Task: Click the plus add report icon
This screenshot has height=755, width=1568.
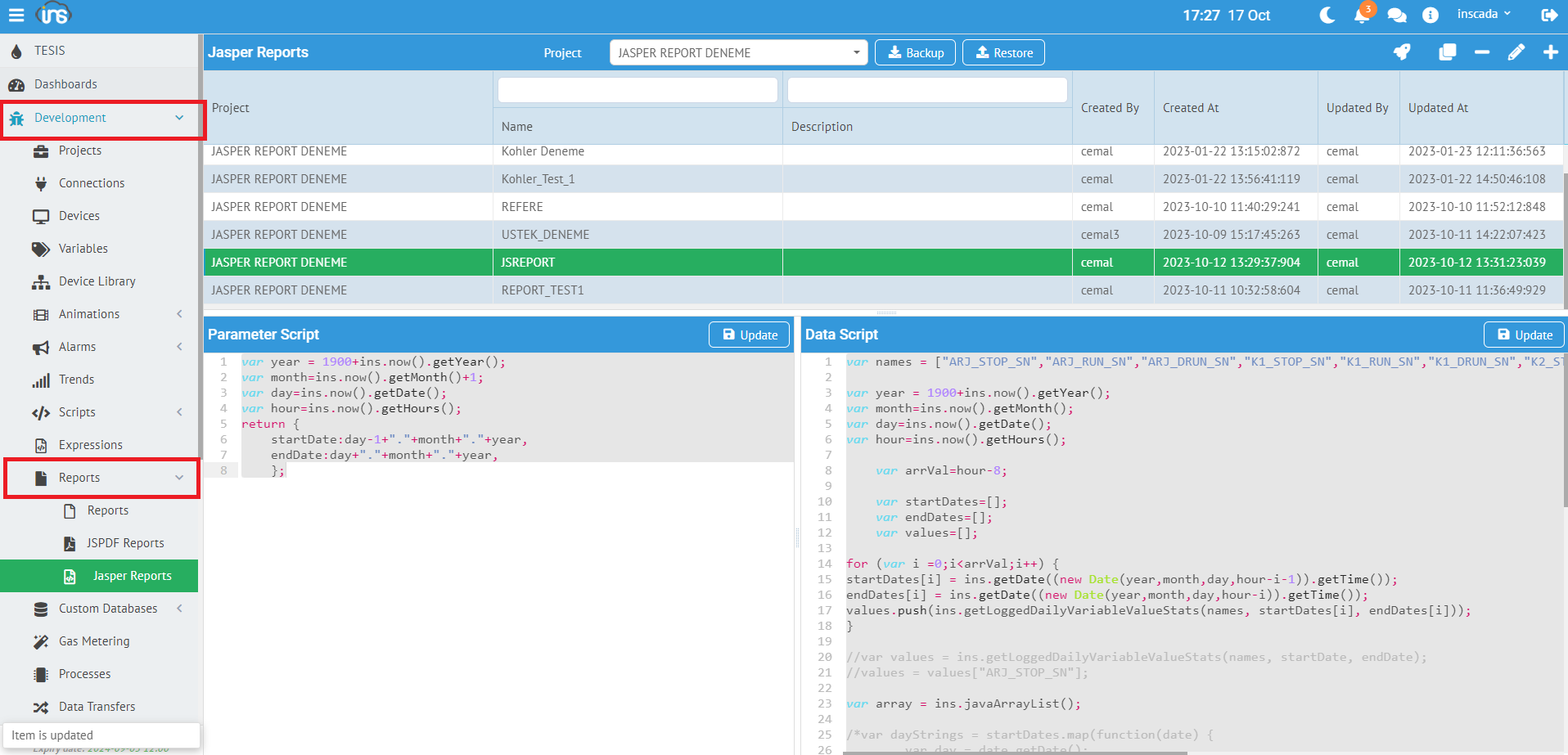Action: (x=1551, y=52)
